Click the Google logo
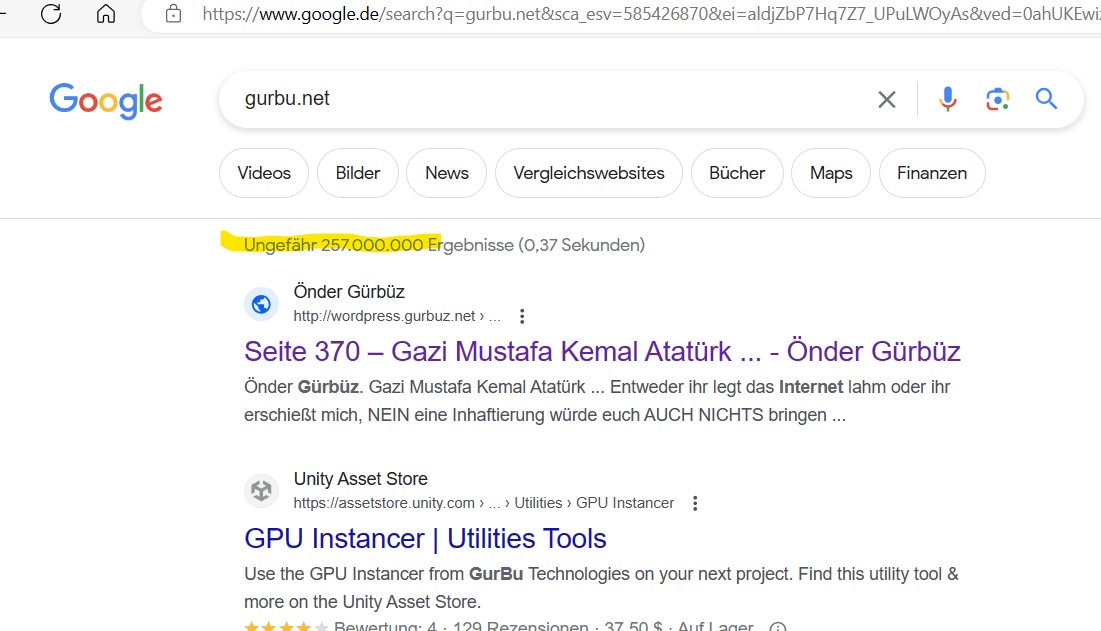The image size is (1101, 631). pos(106,100)
